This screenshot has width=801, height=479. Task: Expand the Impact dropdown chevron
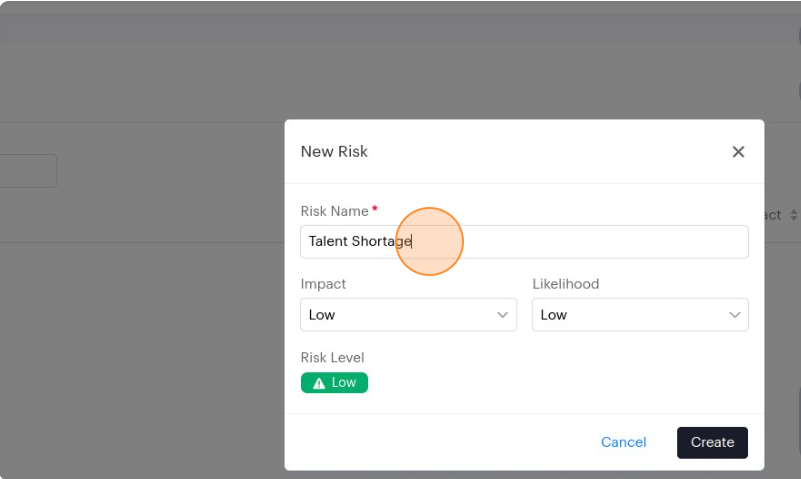click(x=502, y=315)
